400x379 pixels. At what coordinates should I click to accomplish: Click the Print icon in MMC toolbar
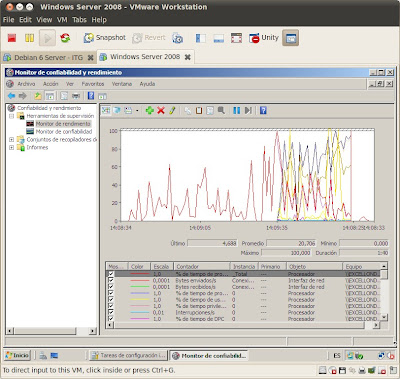(x=76, y=96)
